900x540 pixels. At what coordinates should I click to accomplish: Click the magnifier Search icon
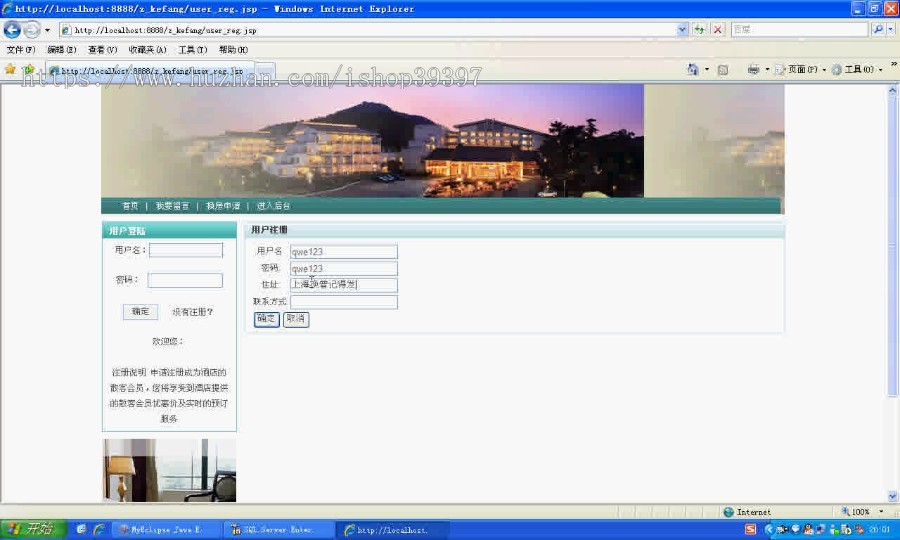pos(878,29)
